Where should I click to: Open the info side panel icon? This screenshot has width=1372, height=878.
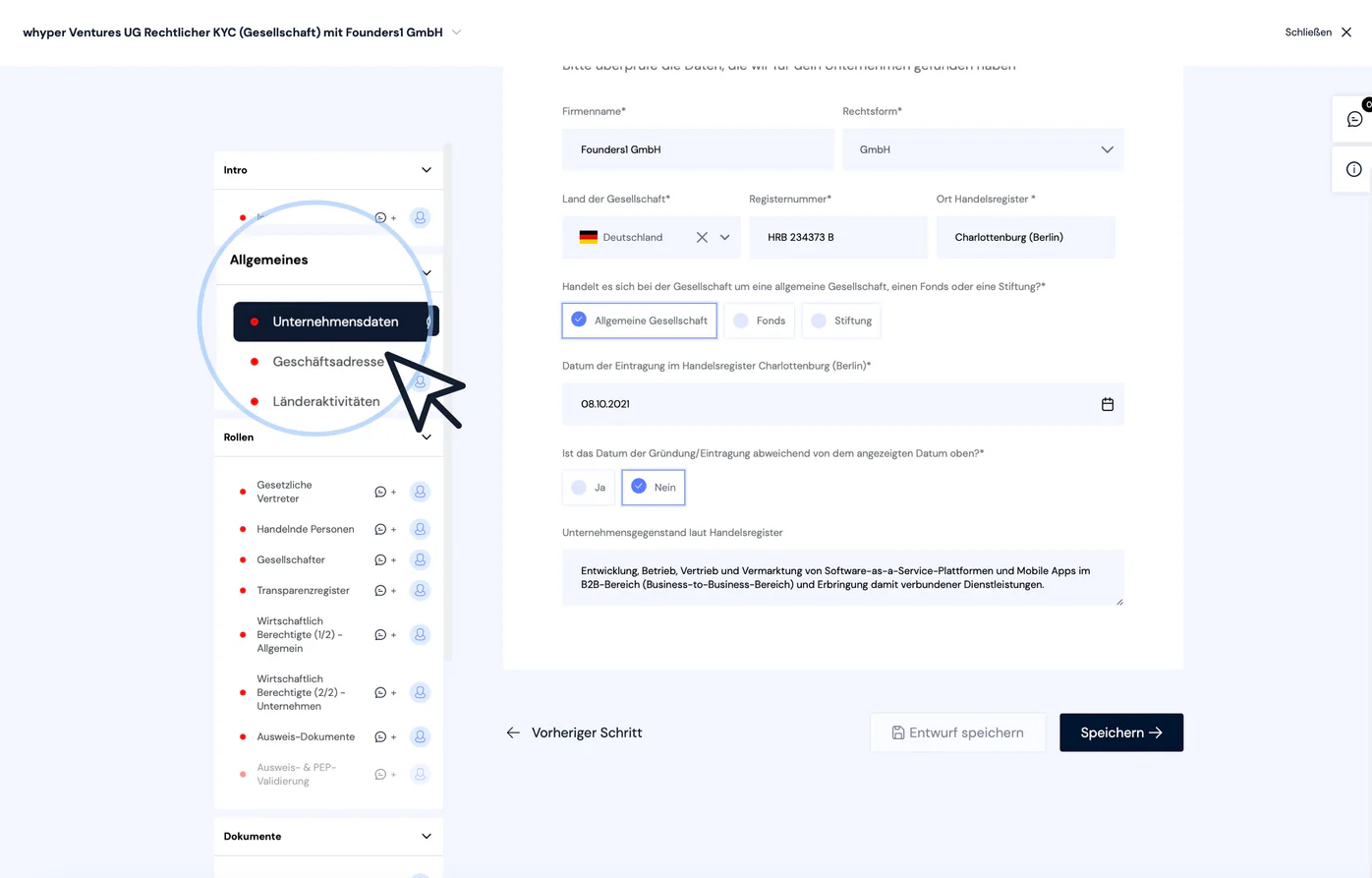pos(1353,169)
